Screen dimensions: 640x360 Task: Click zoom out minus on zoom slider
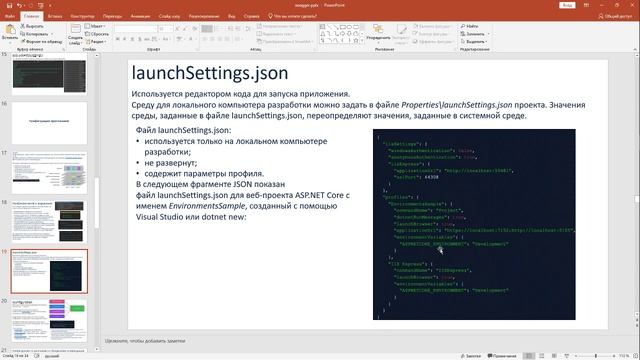(x=576, y=356)
